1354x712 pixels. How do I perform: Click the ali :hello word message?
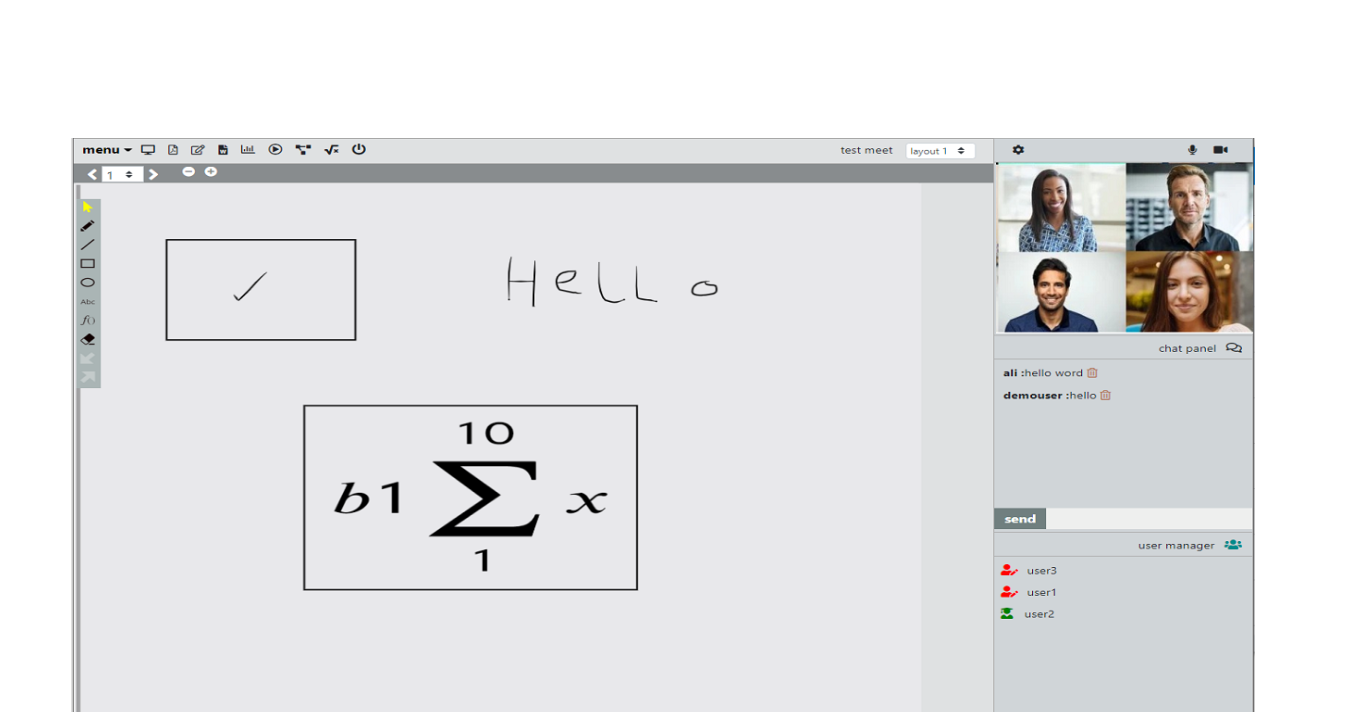(x=1043, y=373)
